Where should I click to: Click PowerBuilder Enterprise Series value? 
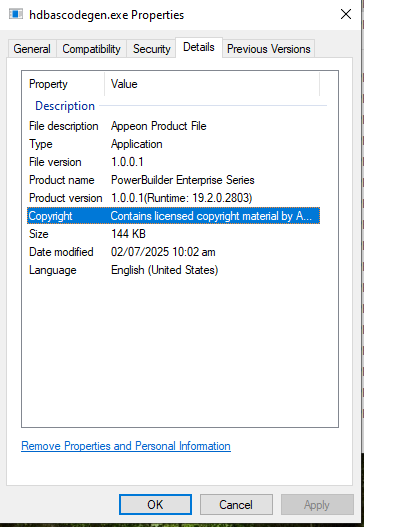183,180
